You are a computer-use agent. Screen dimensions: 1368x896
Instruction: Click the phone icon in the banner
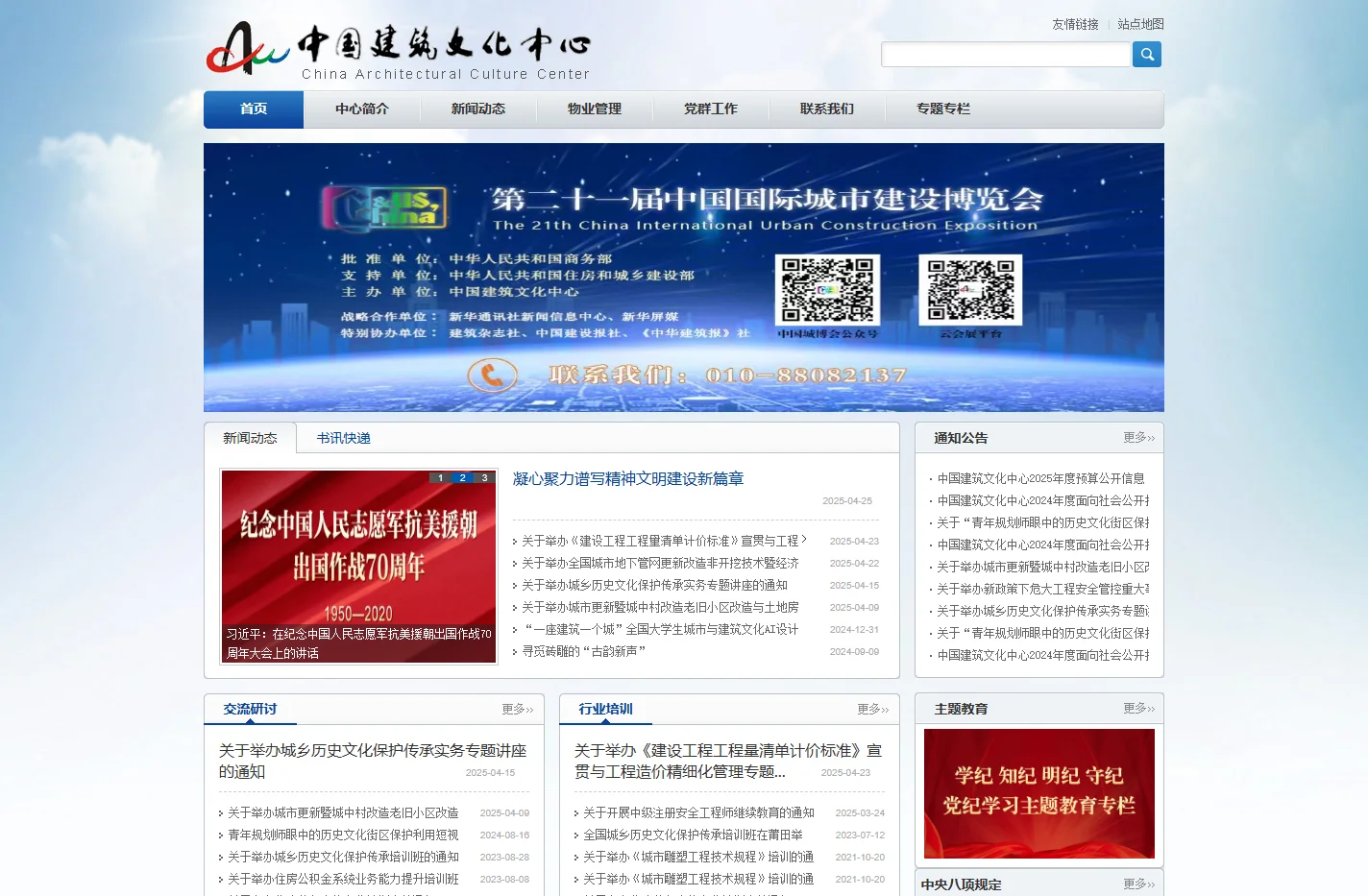pyautogui.click(x=492, y=375)
